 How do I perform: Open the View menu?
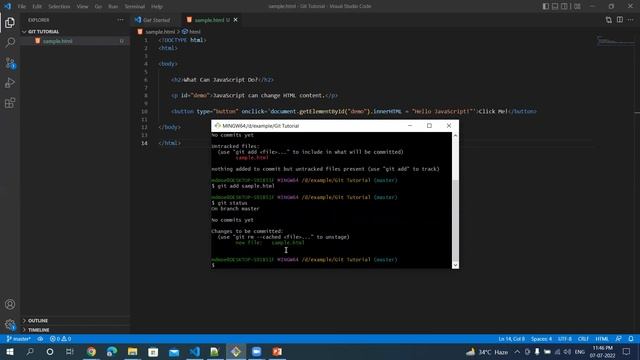click(x=82, y=7)
